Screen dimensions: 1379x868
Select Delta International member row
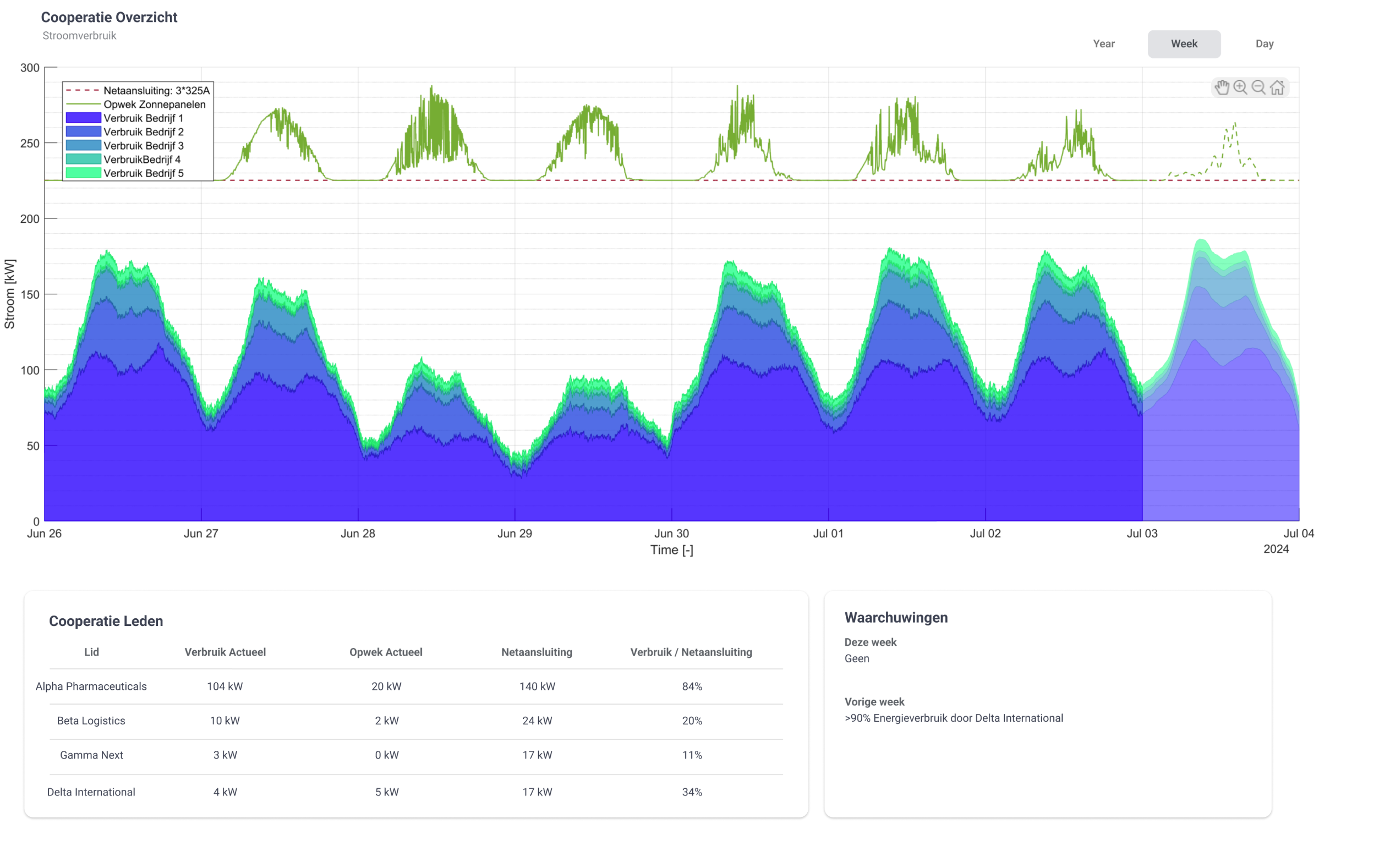91,792
